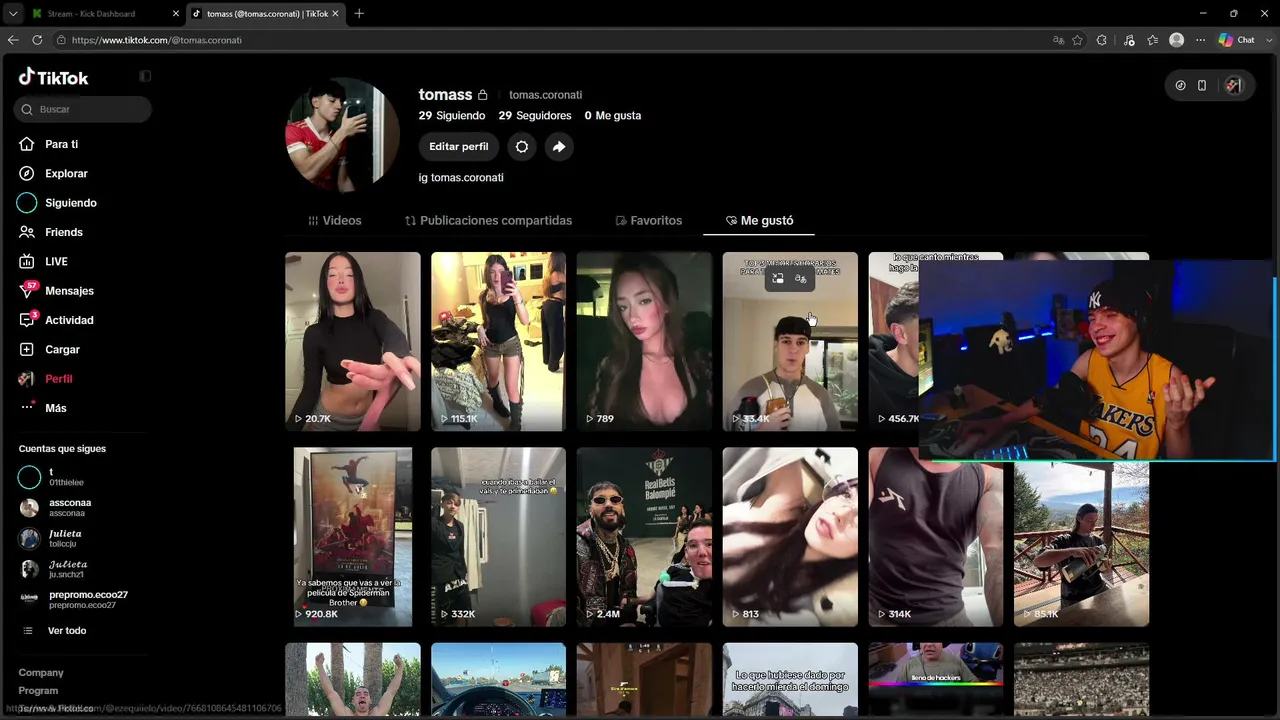The image size is (1280, 720).
Task: Open the Más options menu
Action: pyautogui.click(x=55, y=408)
